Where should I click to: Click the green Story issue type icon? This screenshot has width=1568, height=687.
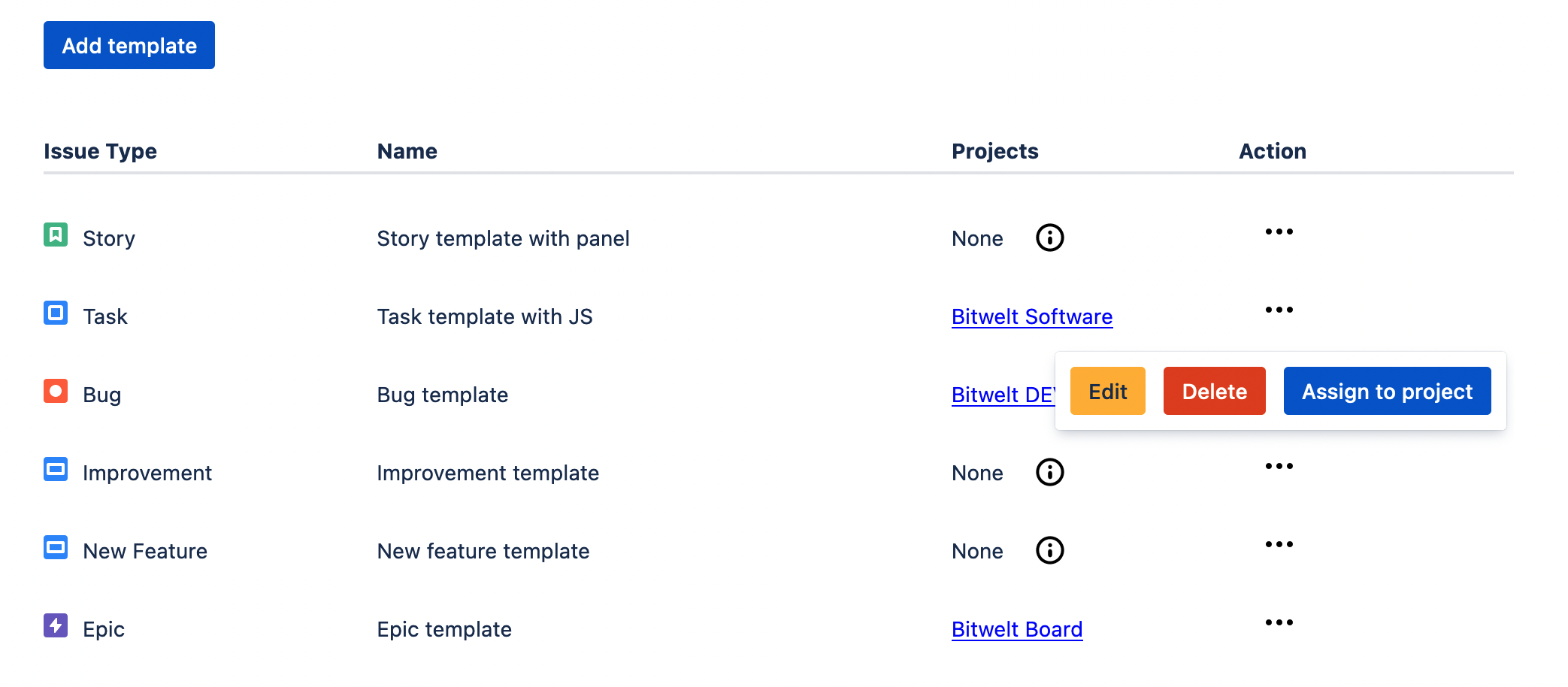(56, 235)
